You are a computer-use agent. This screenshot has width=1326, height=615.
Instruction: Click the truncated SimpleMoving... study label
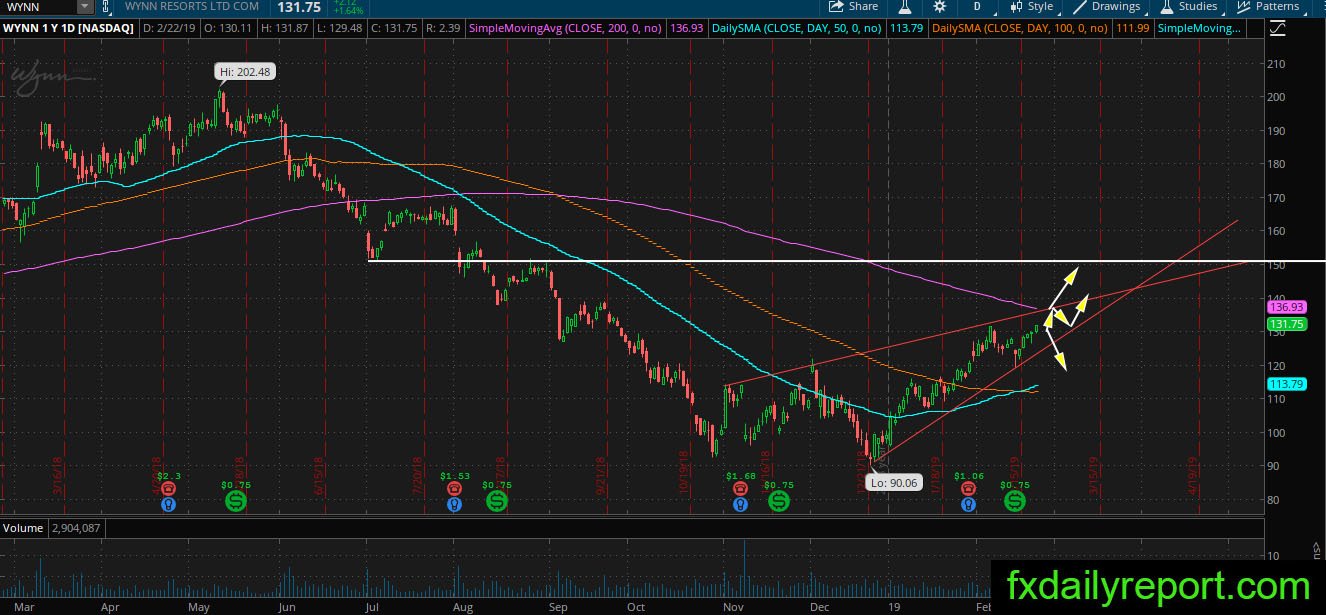tap(1200, 28)
